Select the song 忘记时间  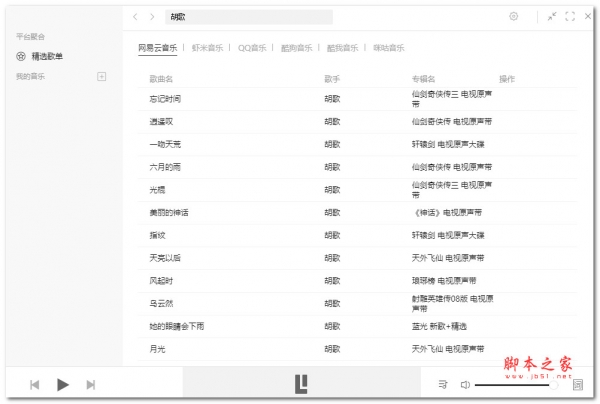point(165,99)
